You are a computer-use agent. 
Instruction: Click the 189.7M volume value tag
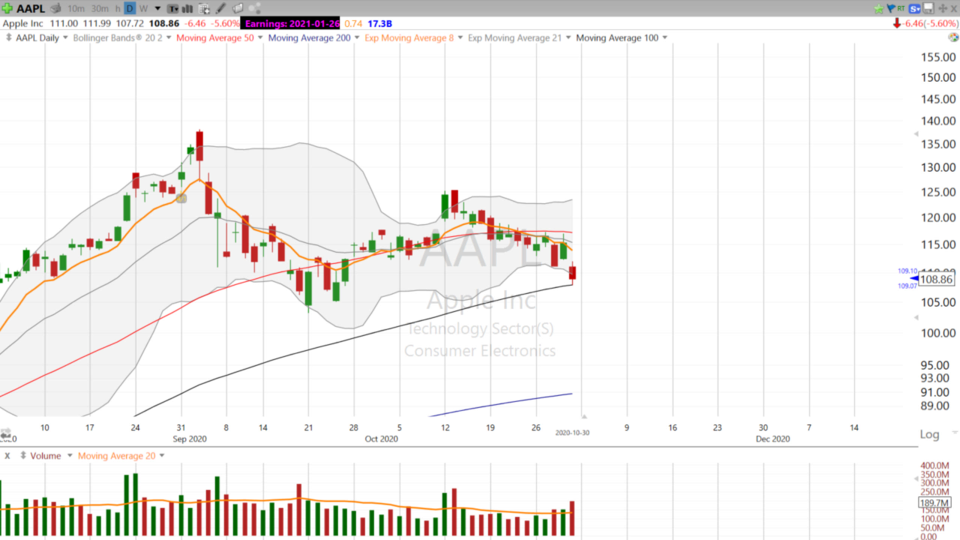point(934,503)
